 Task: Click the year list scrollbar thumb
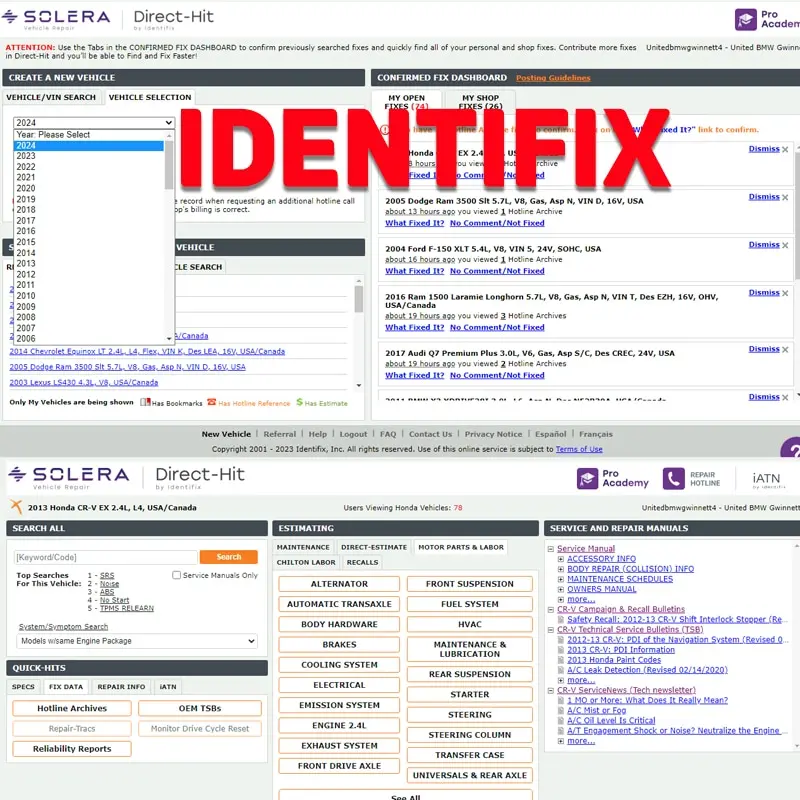pyautogui.click(x=169, y=164)
